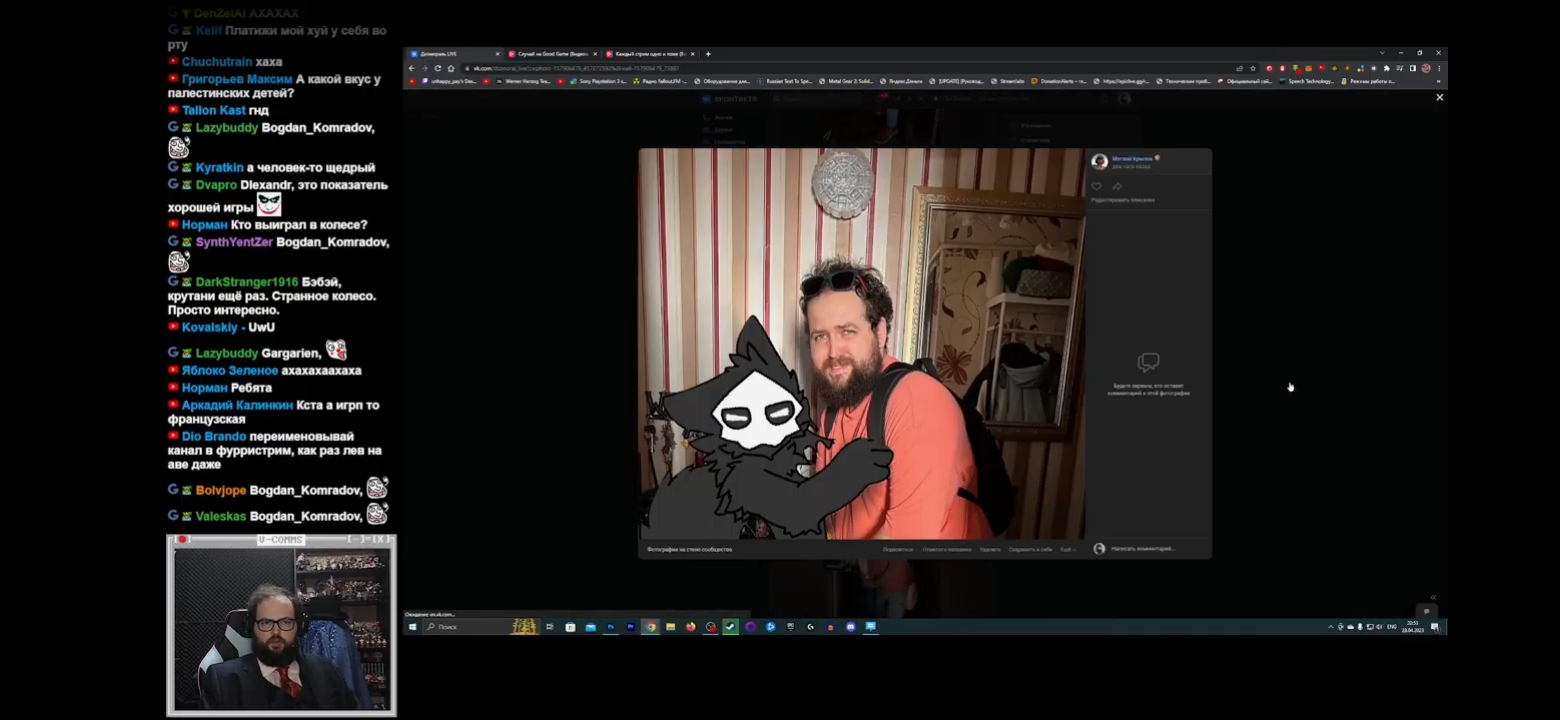1560x720 pixels.
Task: Launch Premiere Pro from the taskbar
Action: [x=630, y=627]
